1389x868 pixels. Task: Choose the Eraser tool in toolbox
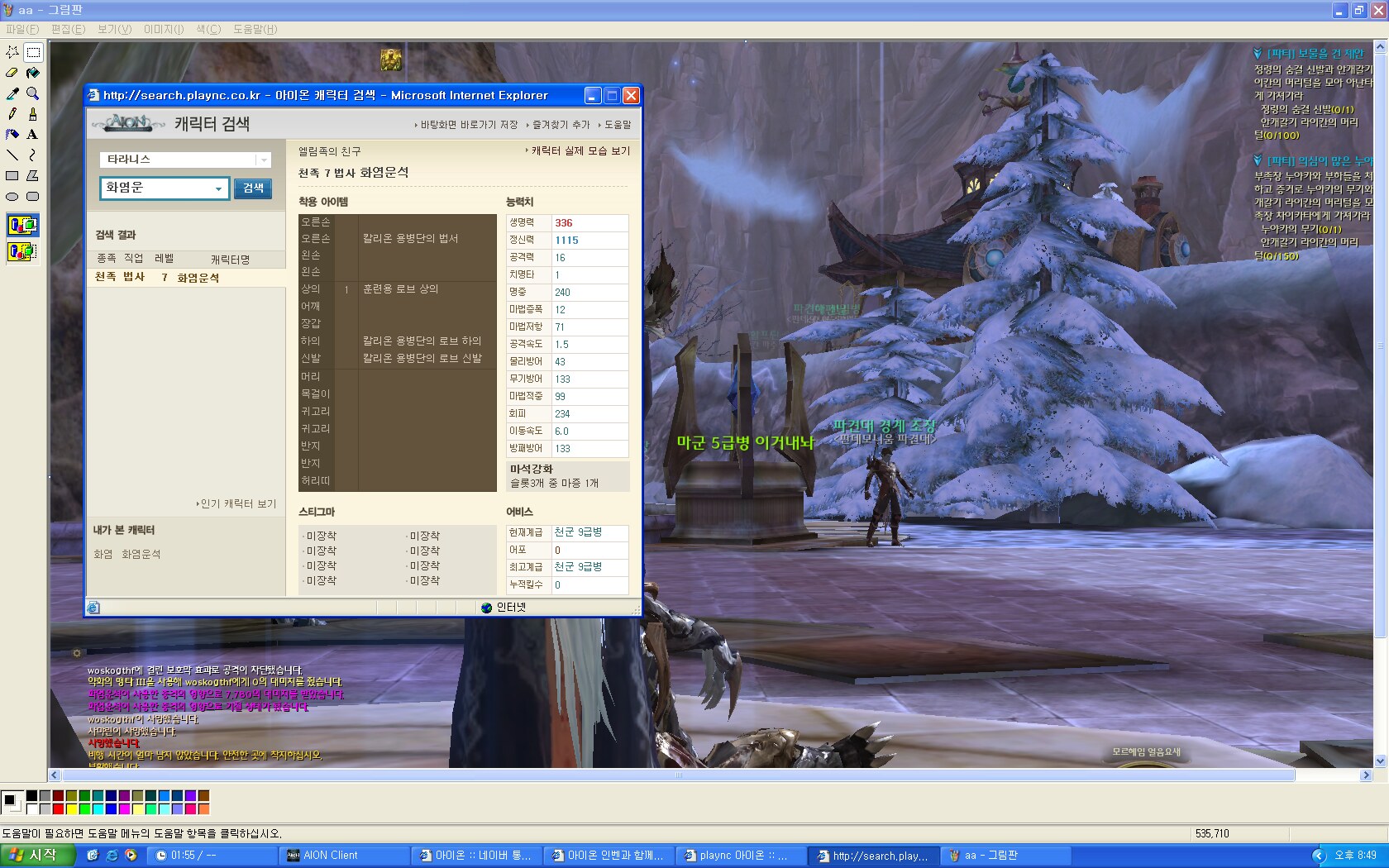tap(12, 73)
